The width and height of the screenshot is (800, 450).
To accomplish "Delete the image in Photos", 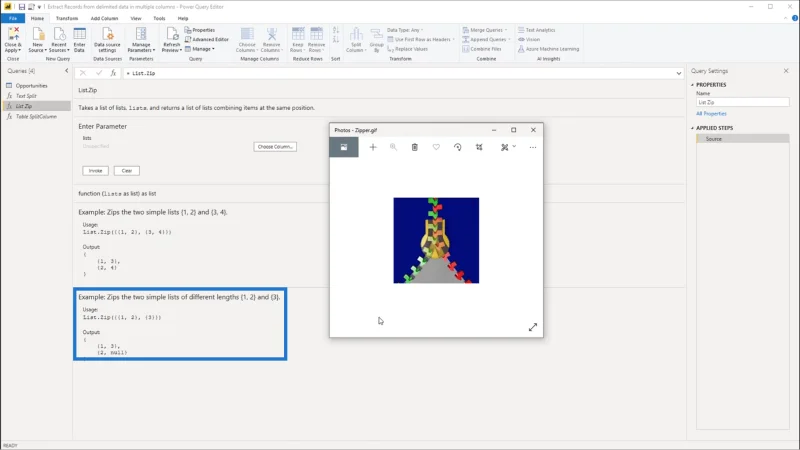I will click(415, 147).
